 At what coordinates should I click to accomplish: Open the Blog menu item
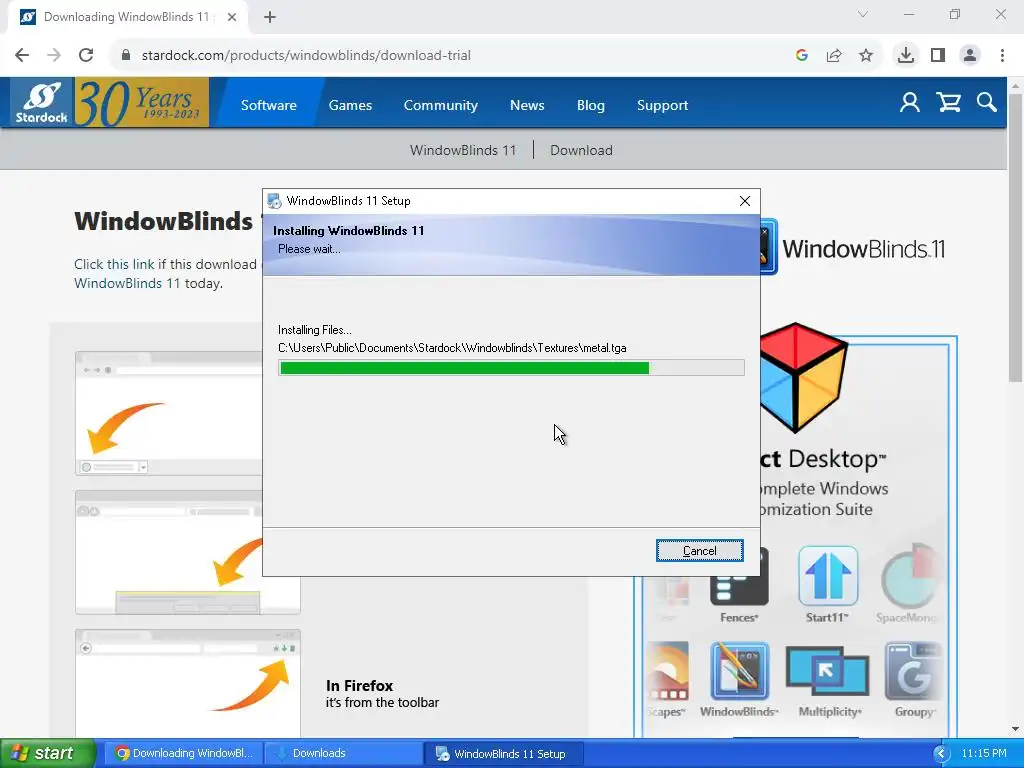click(x=590, y=105)
